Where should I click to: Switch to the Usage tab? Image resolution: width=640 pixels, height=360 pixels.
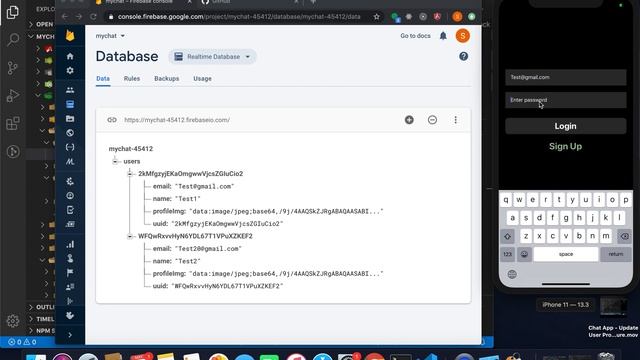202,78
